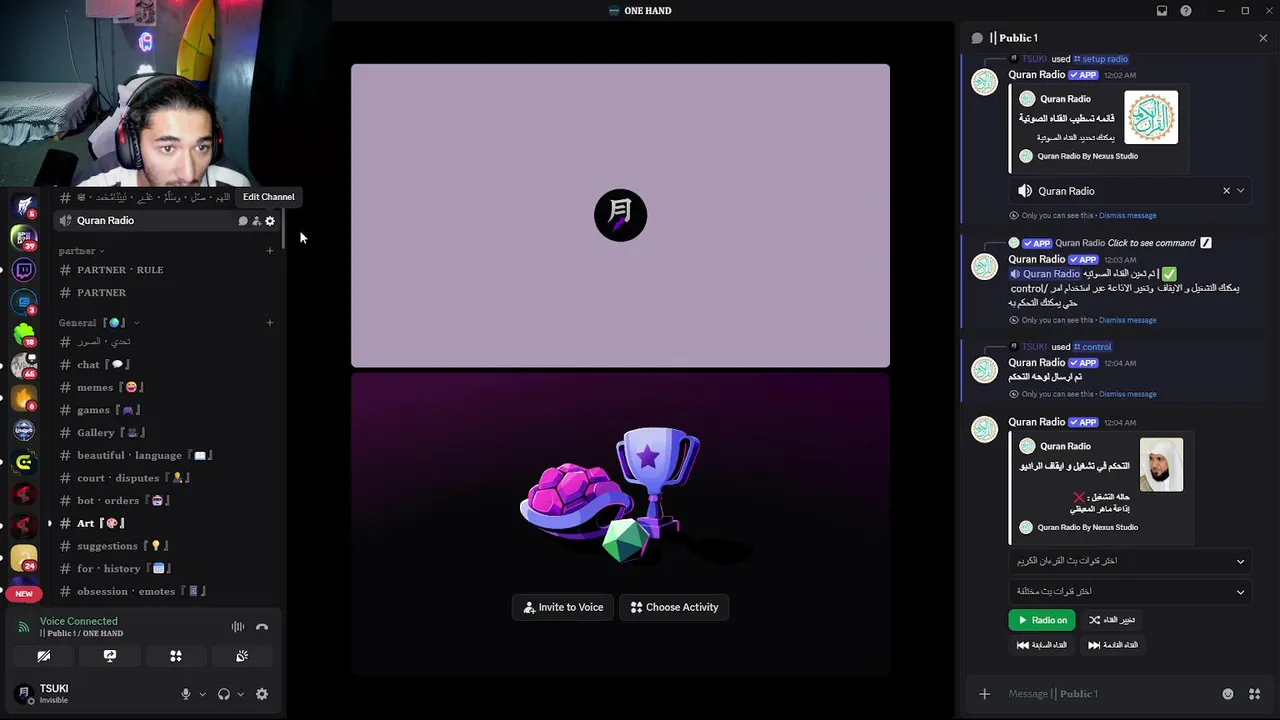The height and width of the screenshot is (720, 1280).
Task: Expand headphone output options arrow
Action: 240,694
